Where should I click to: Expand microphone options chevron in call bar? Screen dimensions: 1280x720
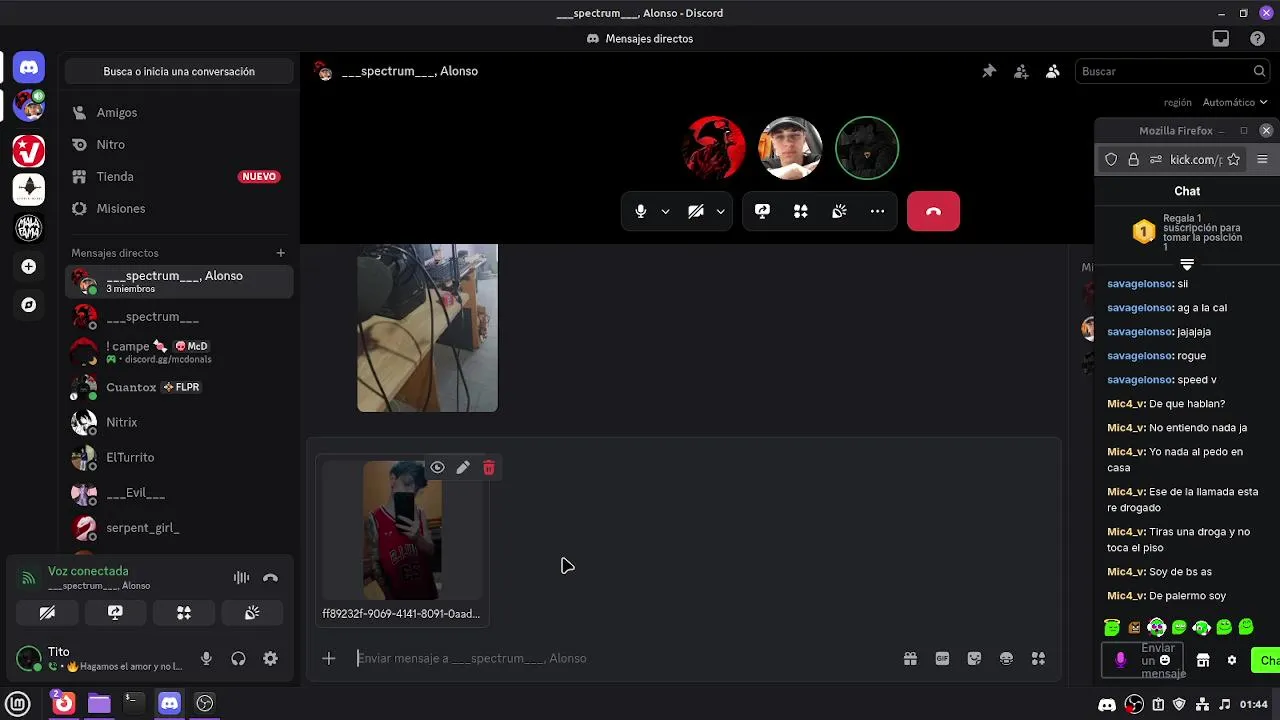665,211
